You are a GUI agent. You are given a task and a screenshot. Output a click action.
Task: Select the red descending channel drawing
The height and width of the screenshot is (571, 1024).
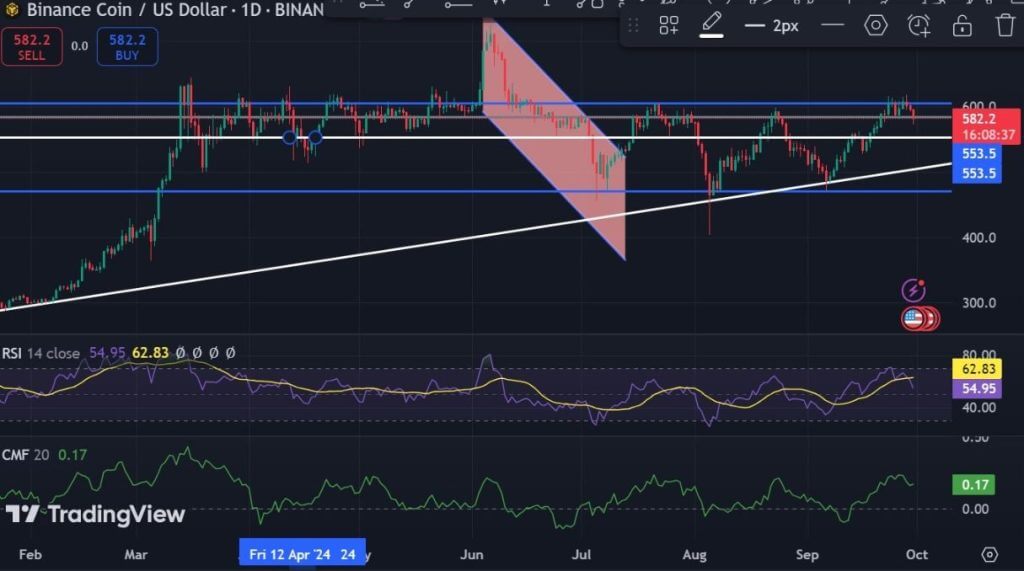click(x=555, y=137)
